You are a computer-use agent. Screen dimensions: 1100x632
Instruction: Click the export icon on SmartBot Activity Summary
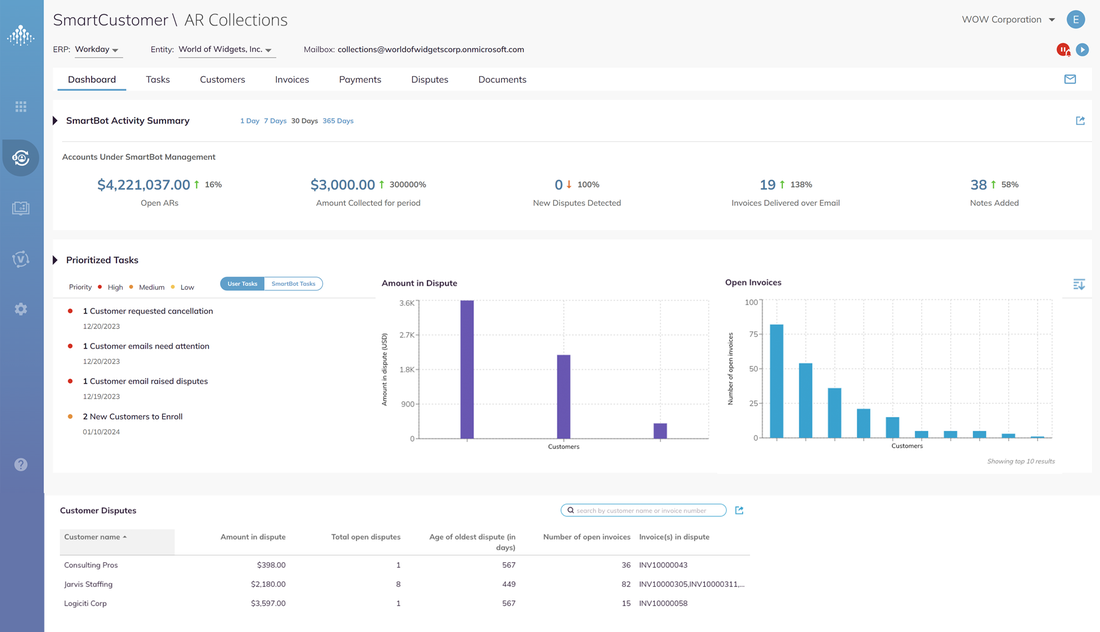point(1080,120)
